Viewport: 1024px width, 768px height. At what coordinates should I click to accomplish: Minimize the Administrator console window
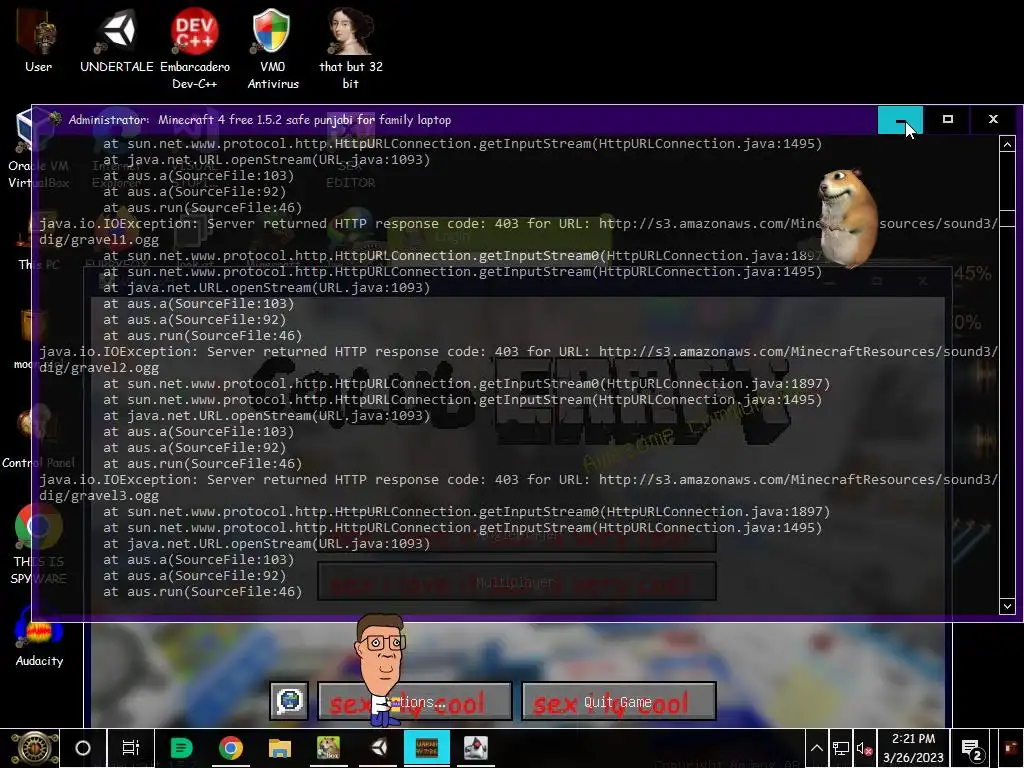point(901,120)
